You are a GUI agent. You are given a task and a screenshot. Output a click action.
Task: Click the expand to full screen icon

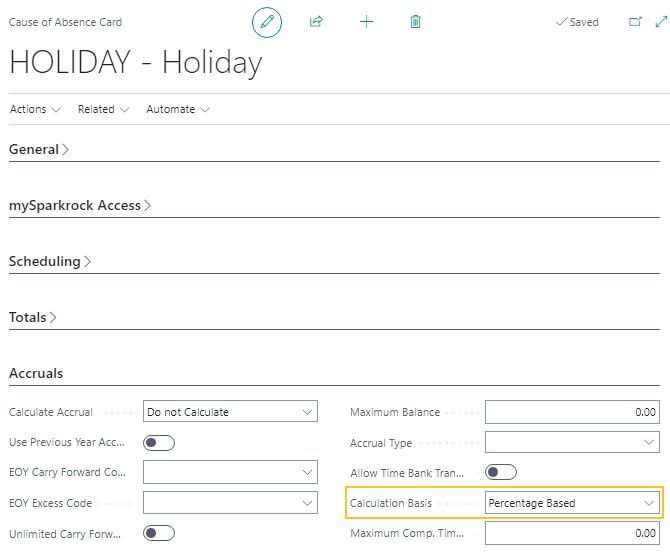click(659, 22)
